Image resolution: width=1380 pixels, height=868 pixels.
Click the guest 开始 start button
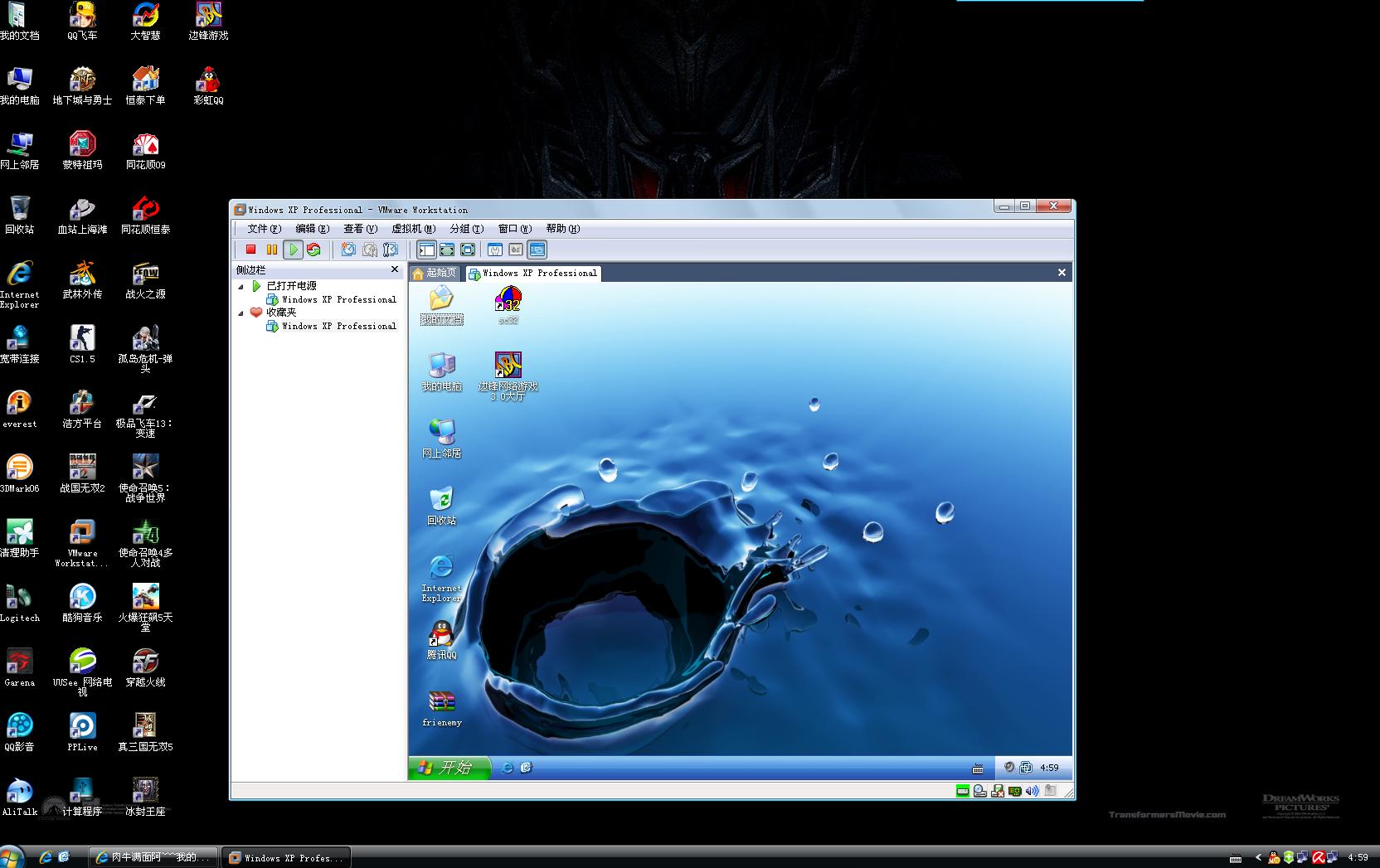pyautogui.click(x=449, y=768)
